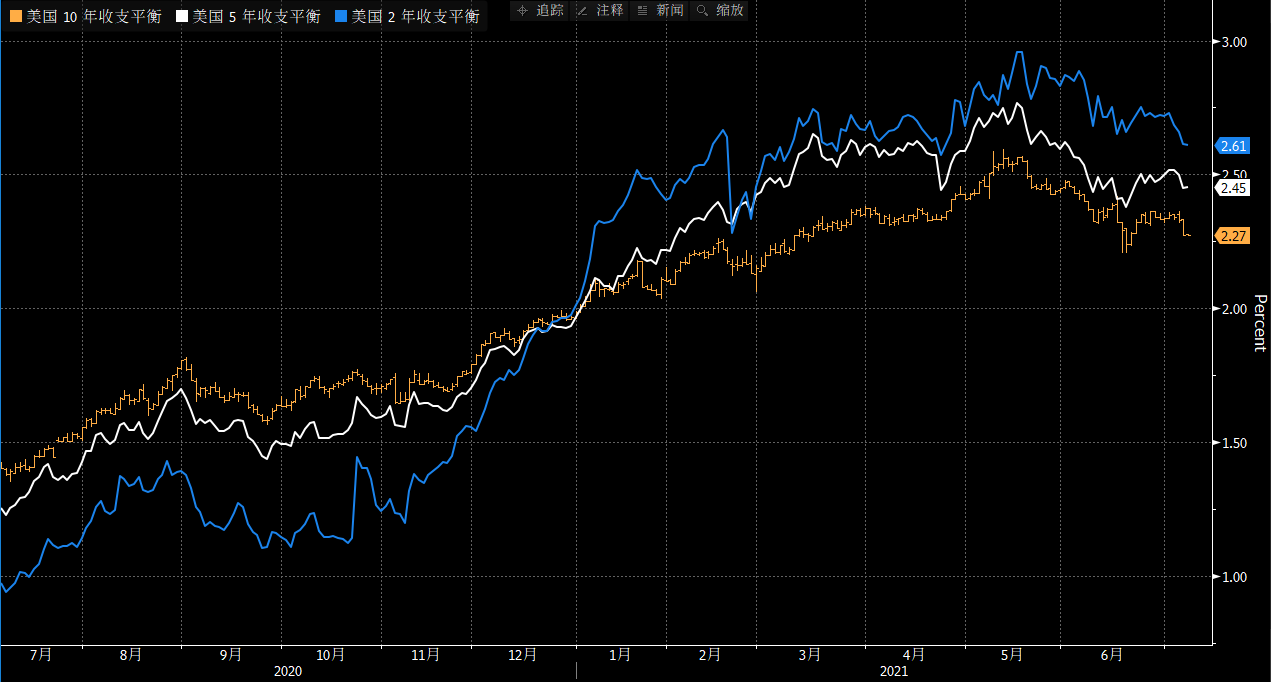Click the white 2.45 last-value tag
Screen dimensions: 1271x682
(x=1233, y=187)
